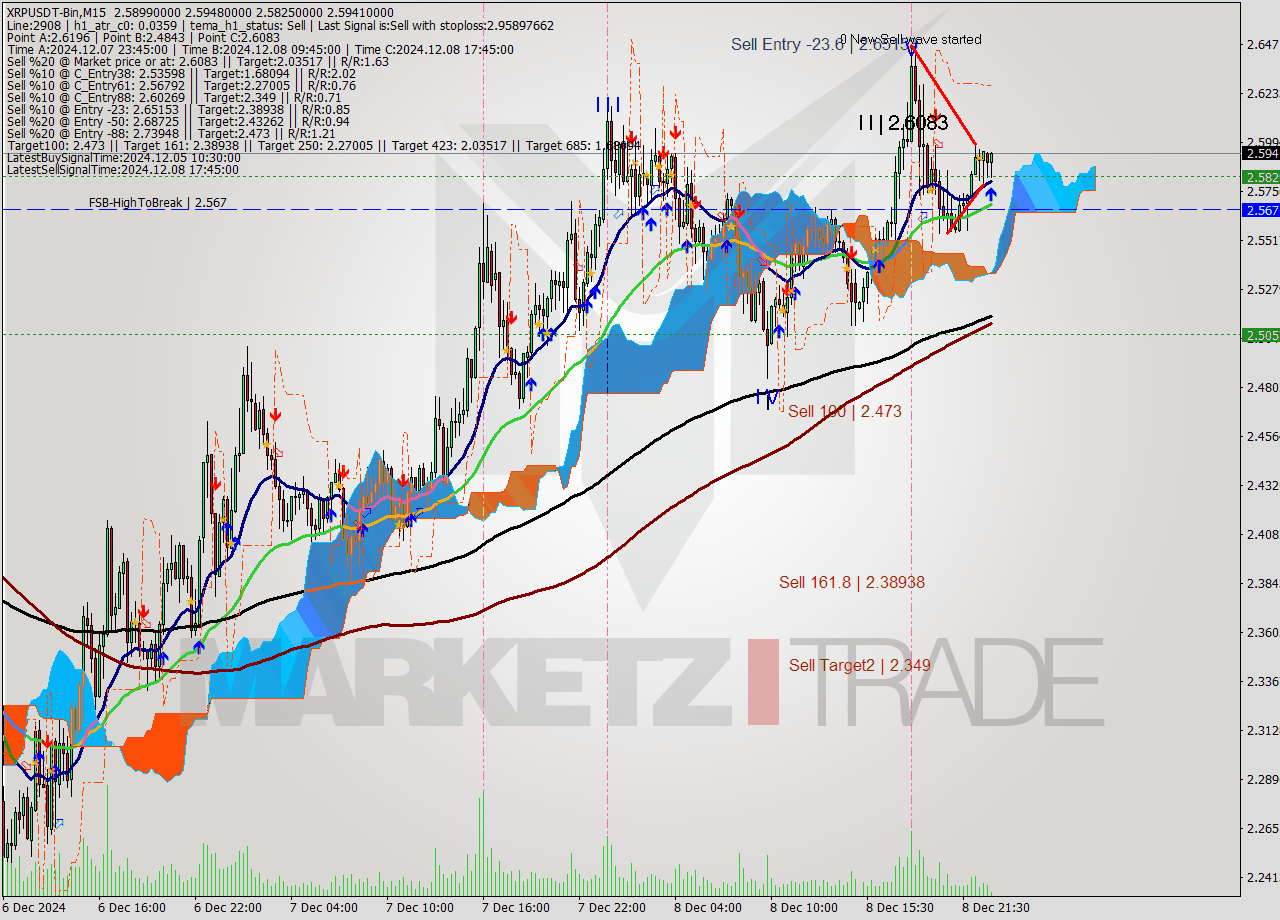Click the green 2.582 price tag
1280x920 pixels.
click(1259, 177)
